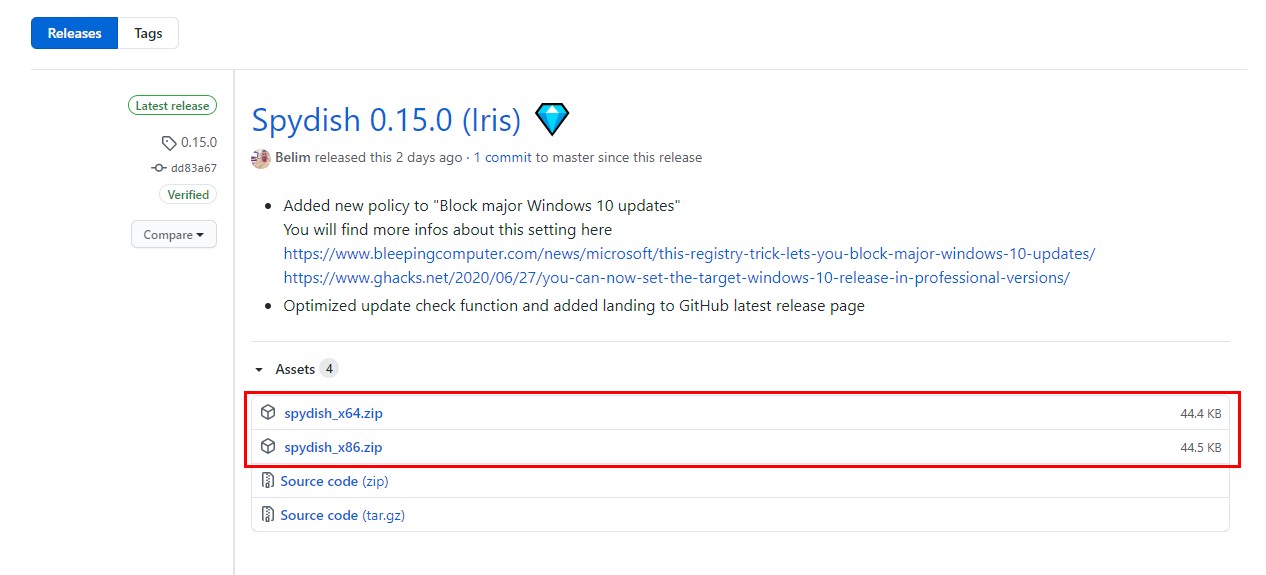Click the Latest release label

point(172,106)
